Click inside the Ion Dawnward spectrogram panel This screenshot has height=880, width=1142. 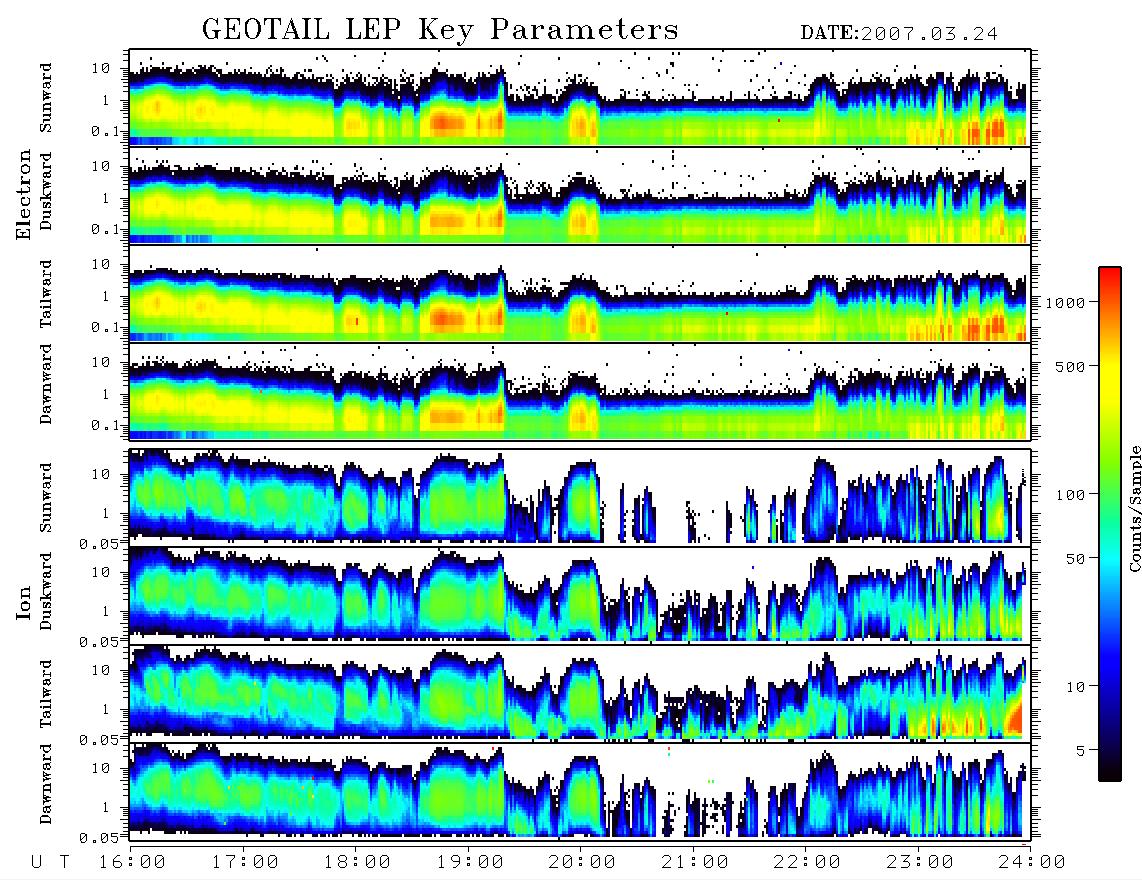coord(580,791)
